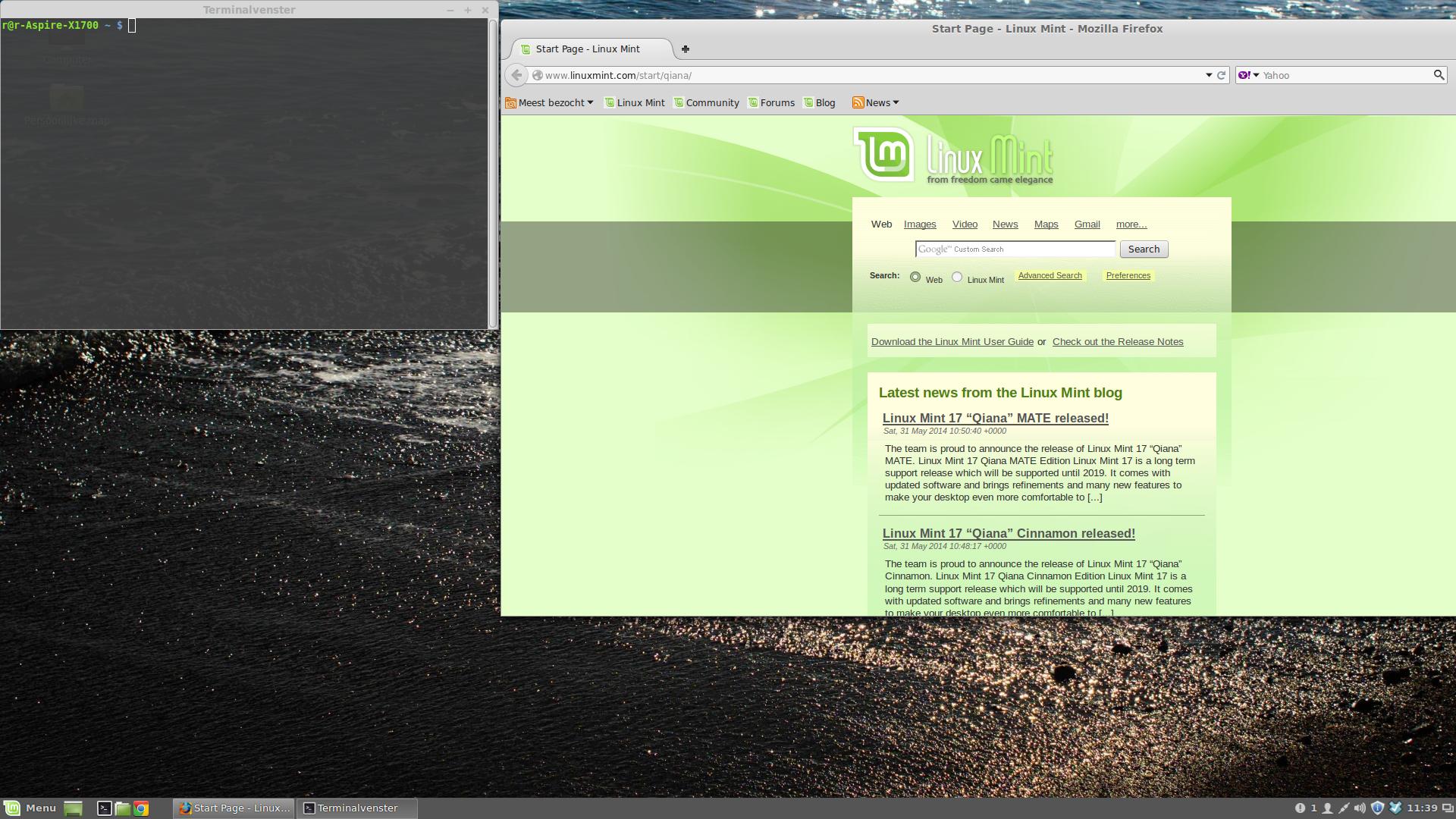The height and width of the screenshot is (819, 1456).
Task: Open the Yahoo search engine selector dropdown
Action: (x=1248, y=75)
